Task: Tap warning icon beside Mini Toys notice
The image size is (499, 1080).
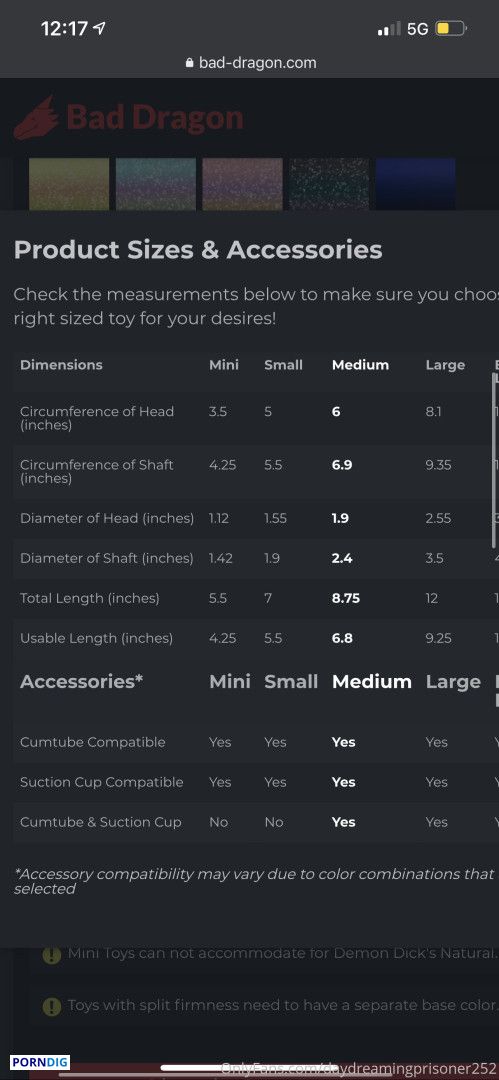Action: click(52, 955)
